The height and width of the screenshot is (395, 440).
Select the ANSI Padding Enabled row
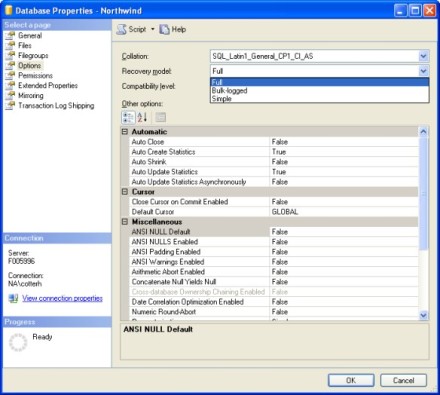tap(274, 252)
